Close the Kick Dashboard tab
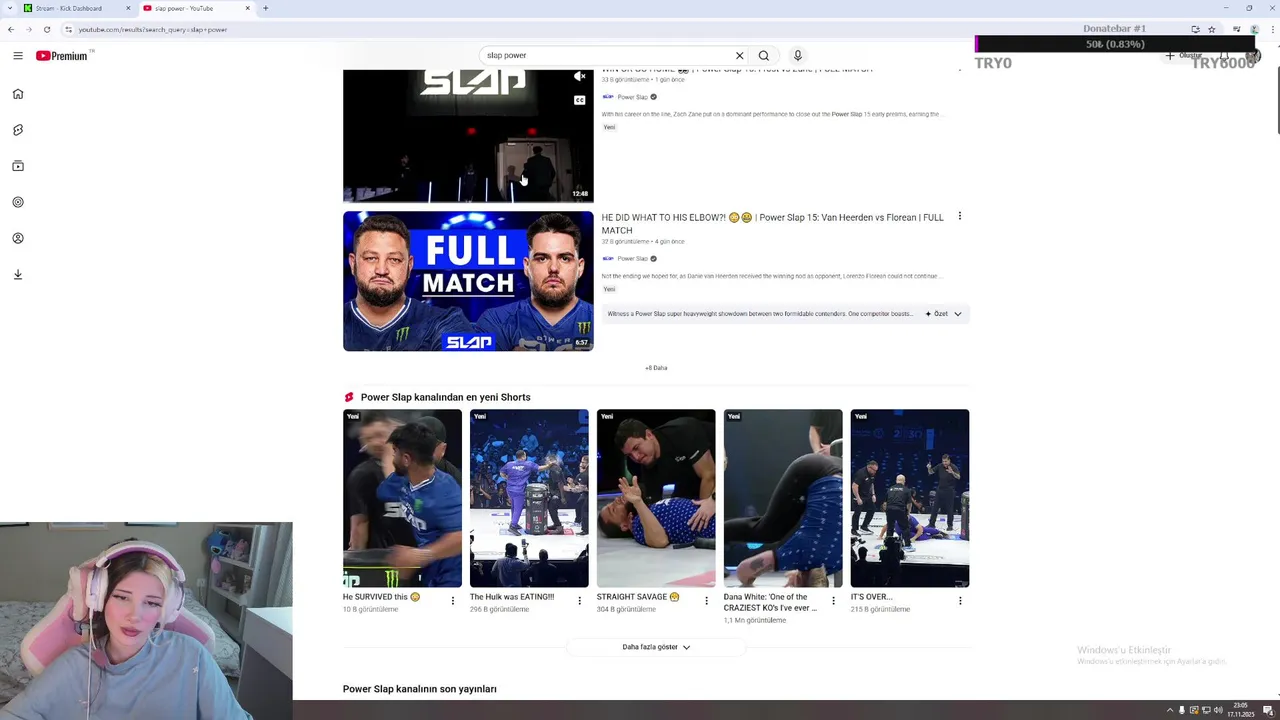The height and width of the screenshot is (720, 1280). (128, 8)
